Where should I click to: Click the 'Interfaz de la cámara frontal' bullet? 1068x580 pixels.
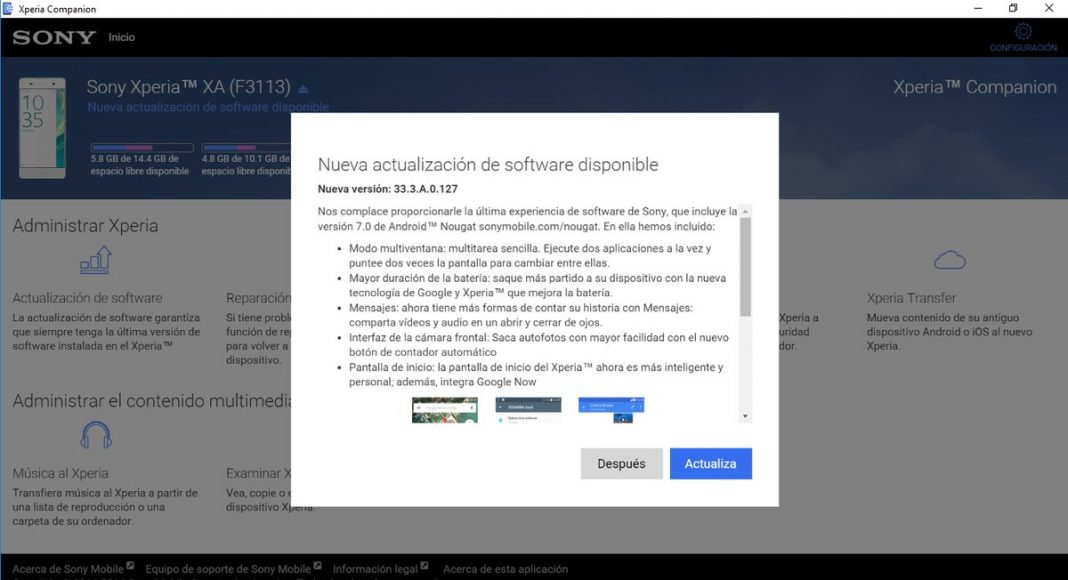click(539, 344)
